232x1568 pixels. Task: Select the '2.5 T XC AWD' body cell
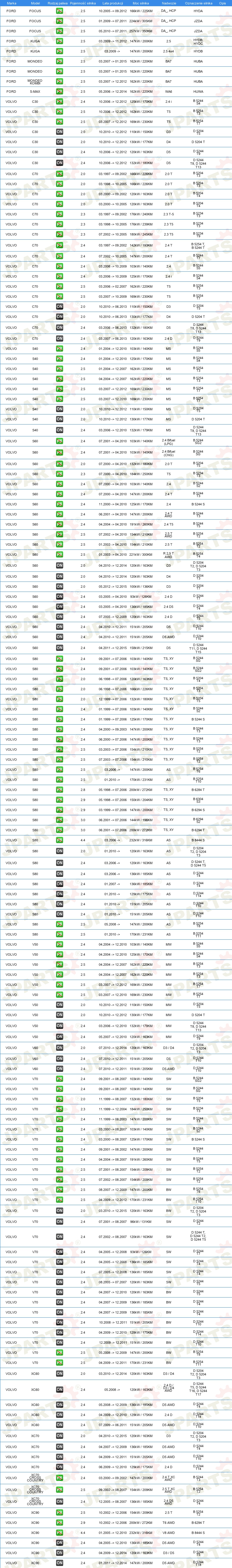tap(169, 1489)
